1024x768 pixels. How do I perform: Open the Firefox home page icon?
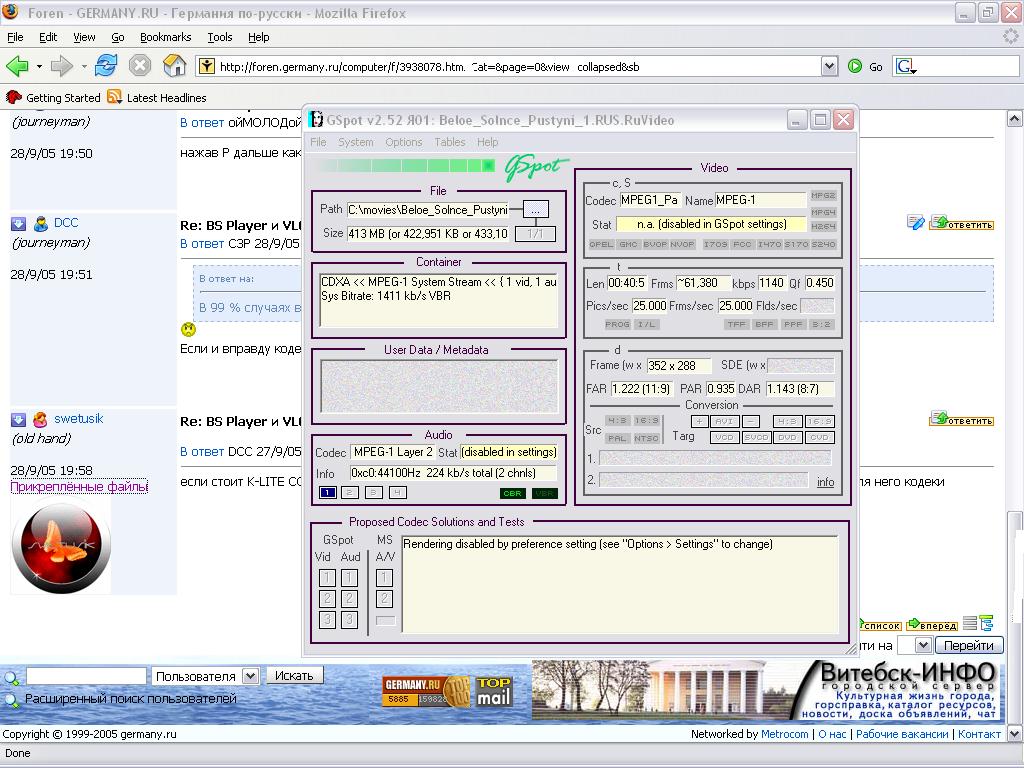pyautogui.click(x=174, y=66)
